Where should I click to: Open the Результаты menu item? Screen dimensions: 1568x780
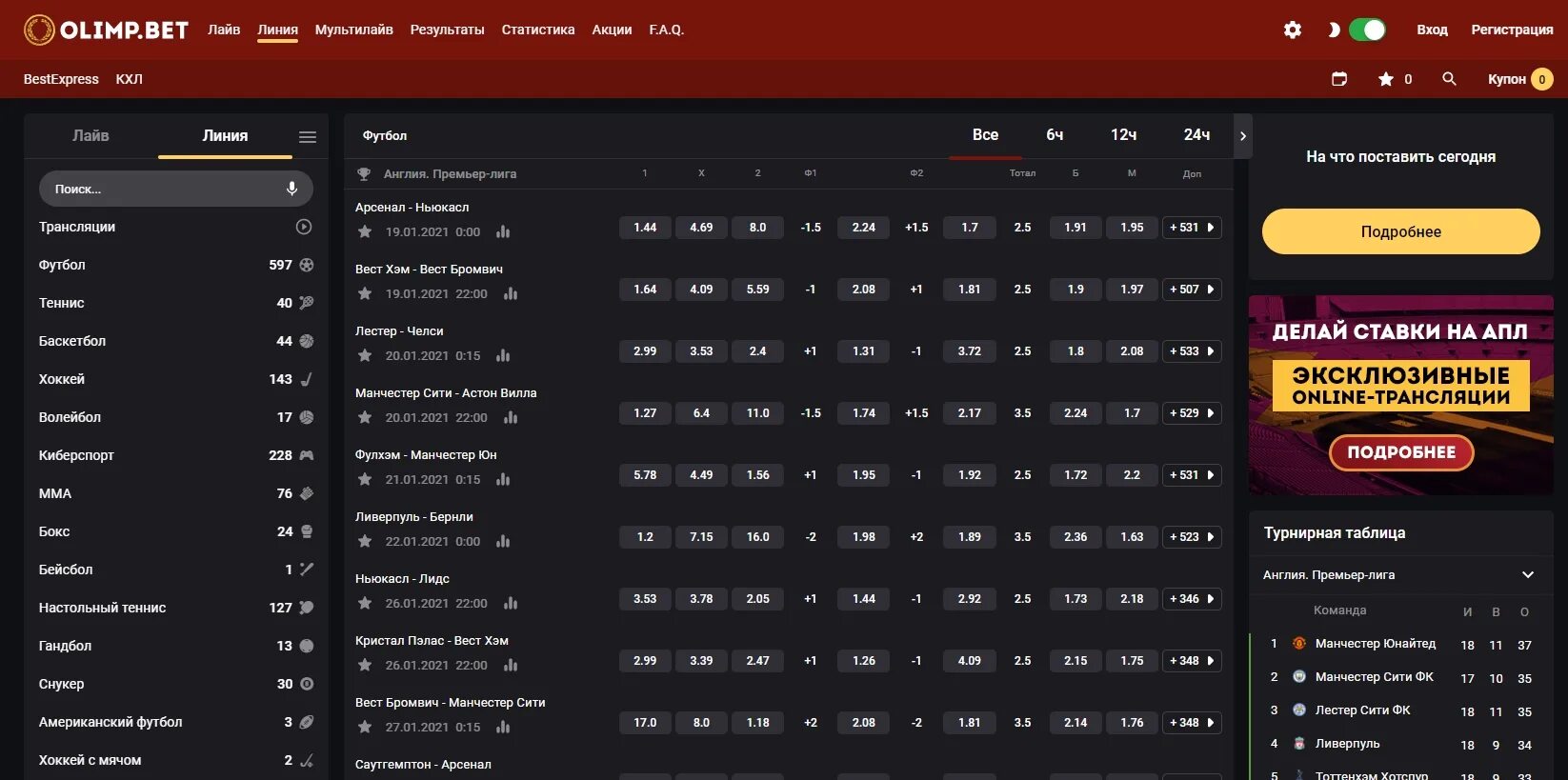click(x=448, y=30)
